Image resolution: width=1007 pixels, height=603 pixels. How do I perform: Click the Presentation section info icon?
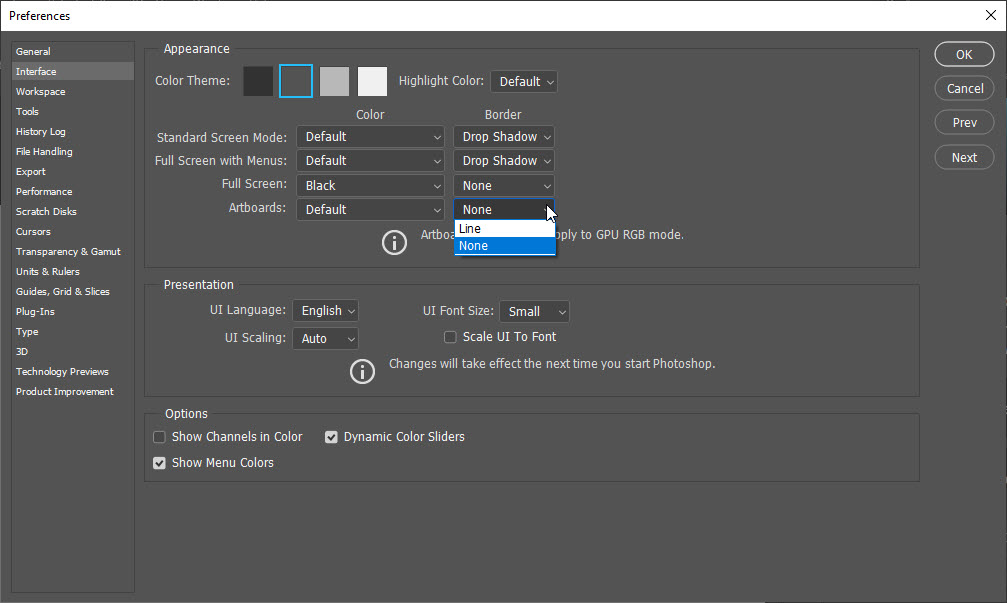pos(362,371)
